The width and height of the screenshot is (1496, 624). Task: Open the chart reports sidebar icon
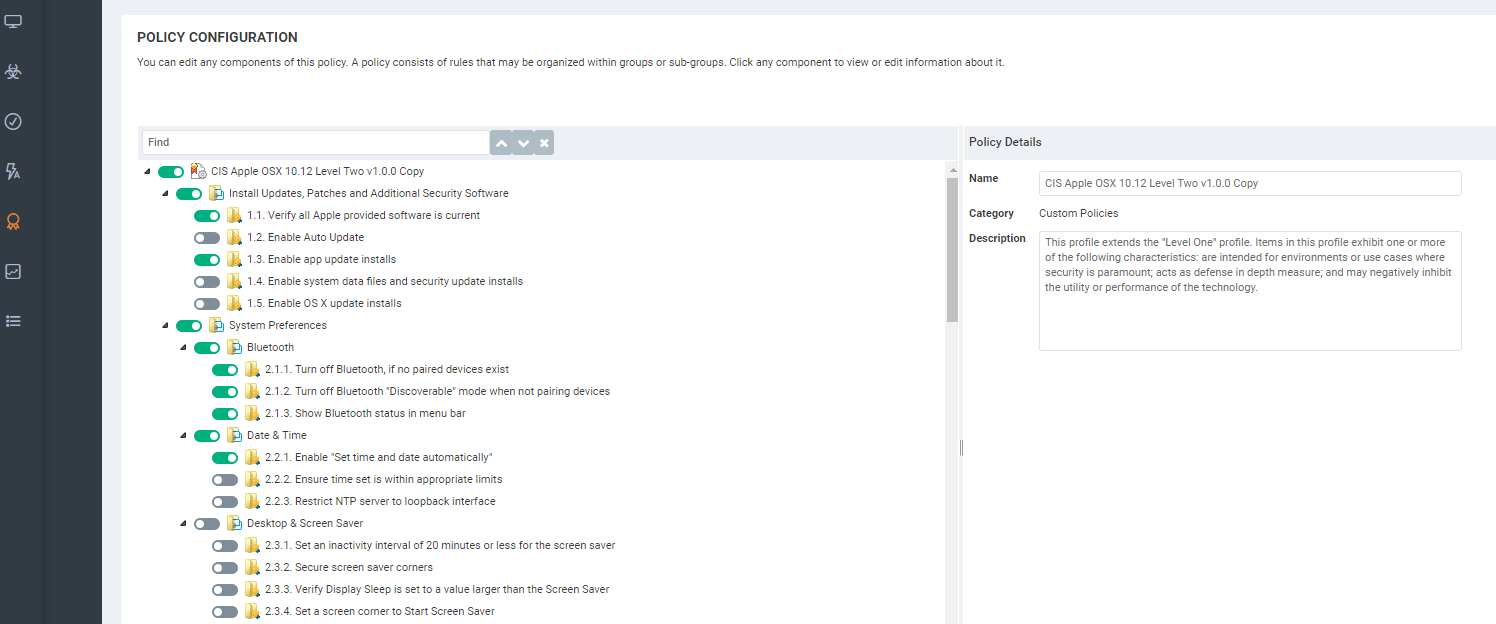coord(13,271)
